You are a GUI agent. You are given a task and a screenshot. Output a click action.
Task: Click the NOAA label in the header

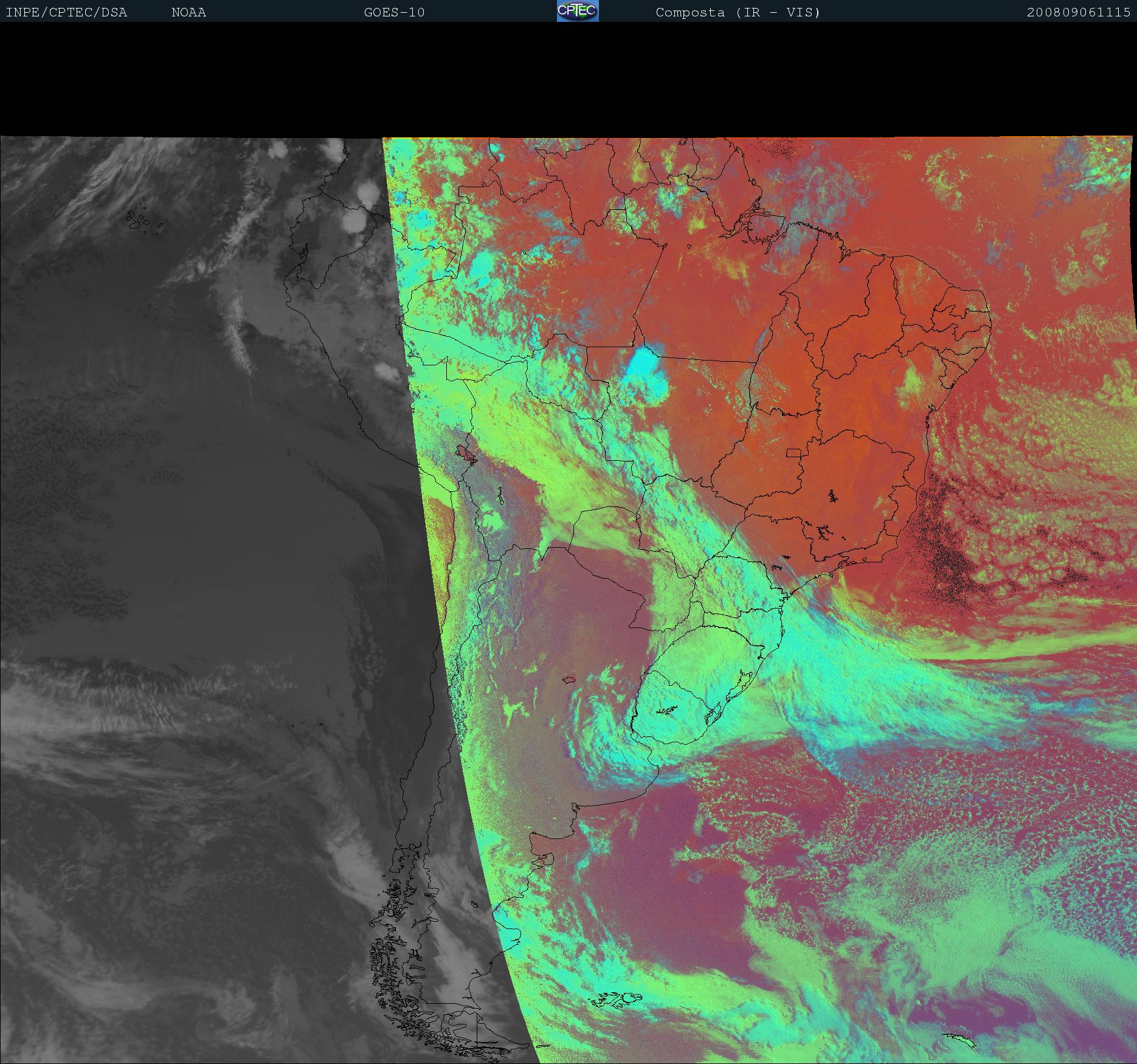188,12
